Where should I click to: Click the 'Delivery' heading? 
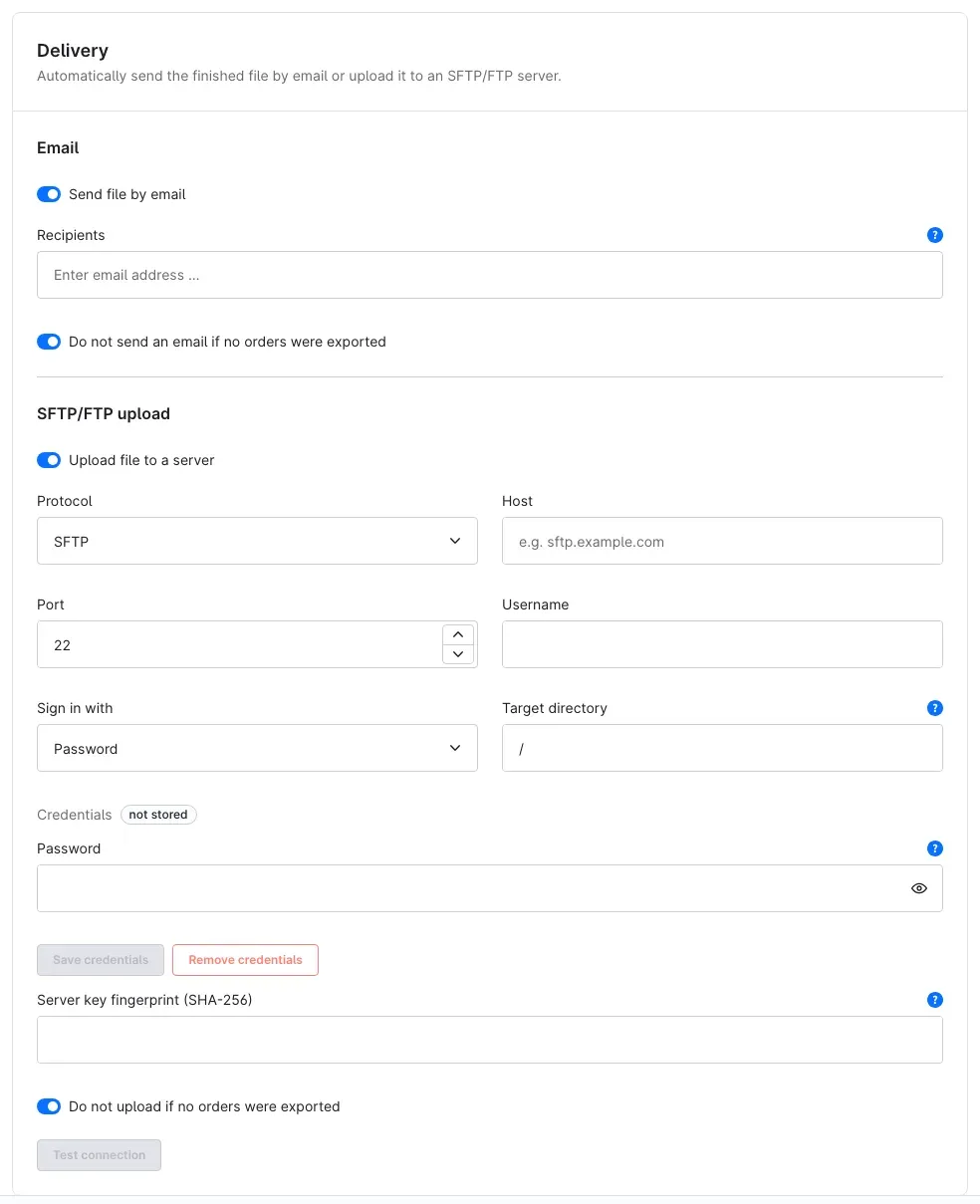[73, 51]
